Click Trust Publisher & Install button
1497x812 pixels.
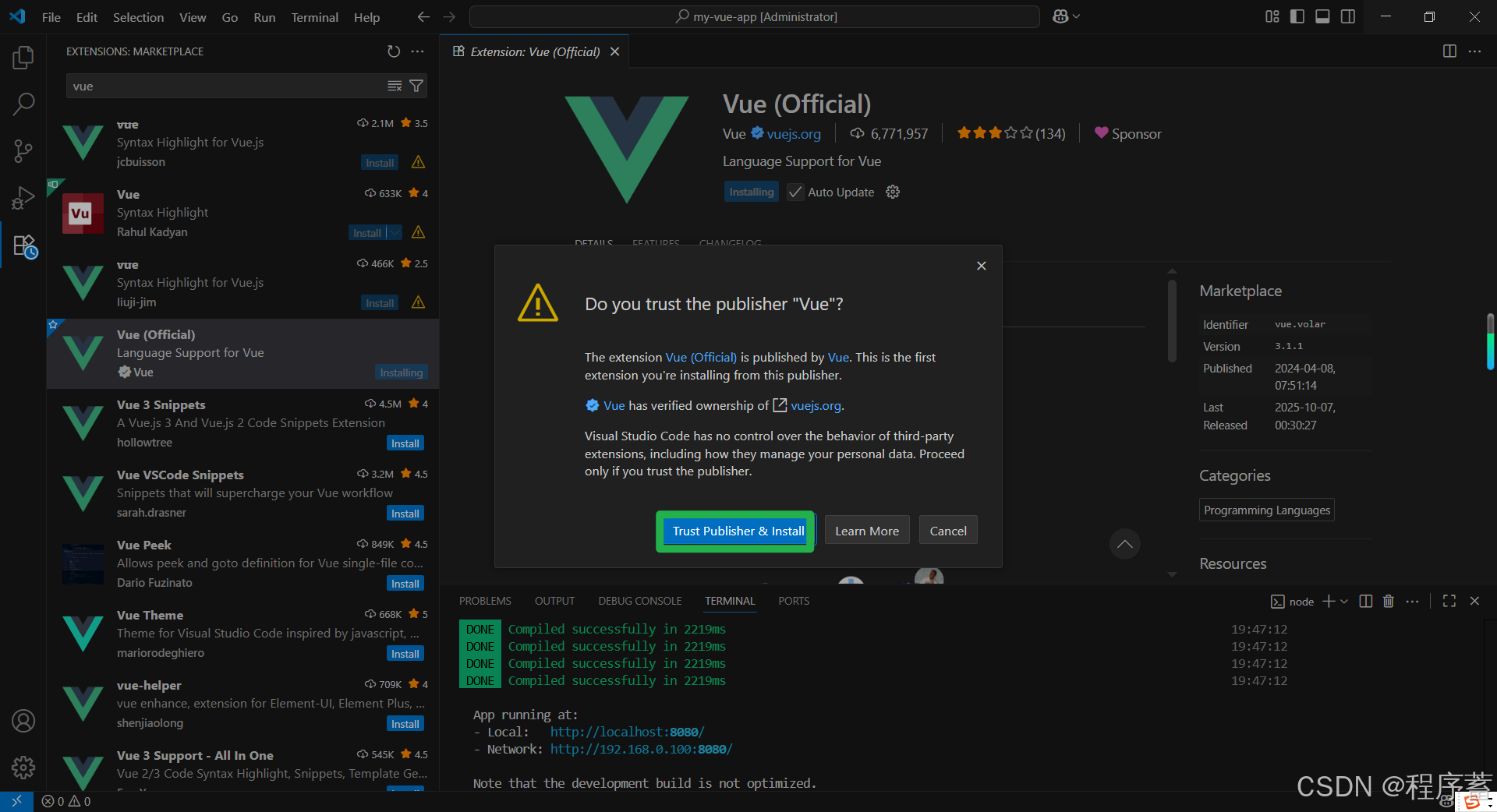738,531
